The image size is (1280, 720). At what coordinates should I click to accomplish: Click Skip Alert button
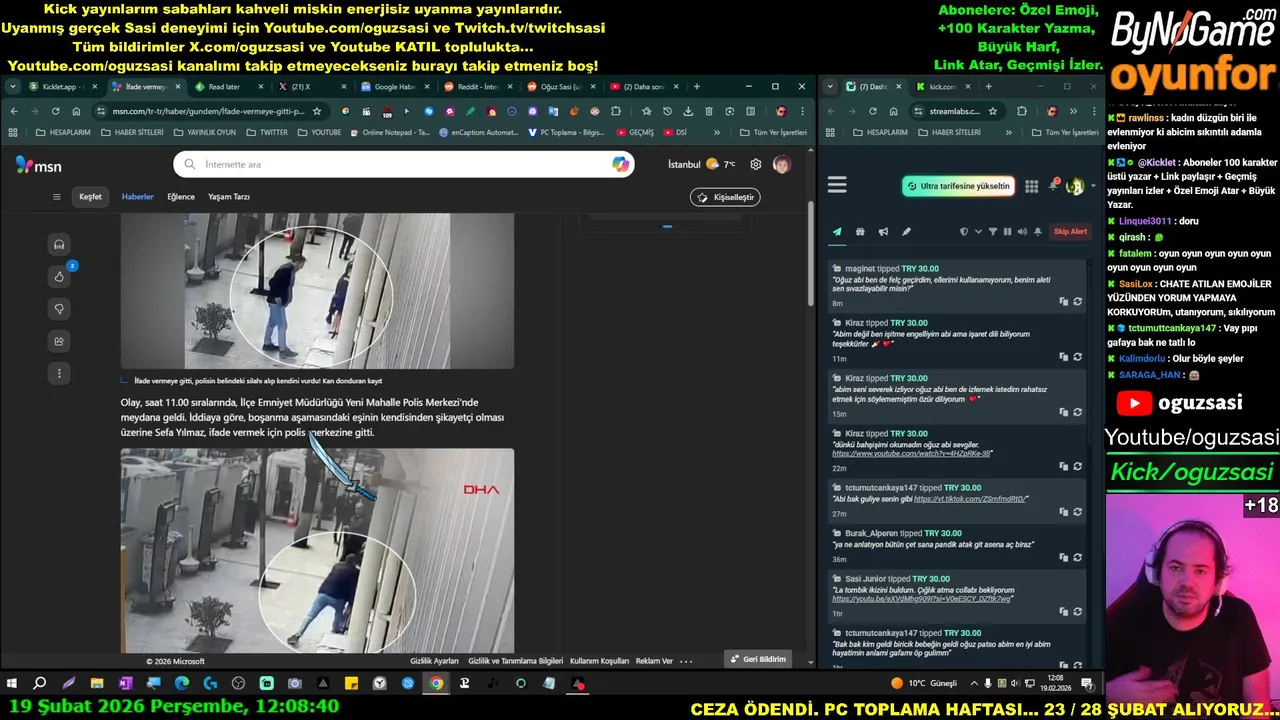pyautogui.click(x=1070, y=232)
